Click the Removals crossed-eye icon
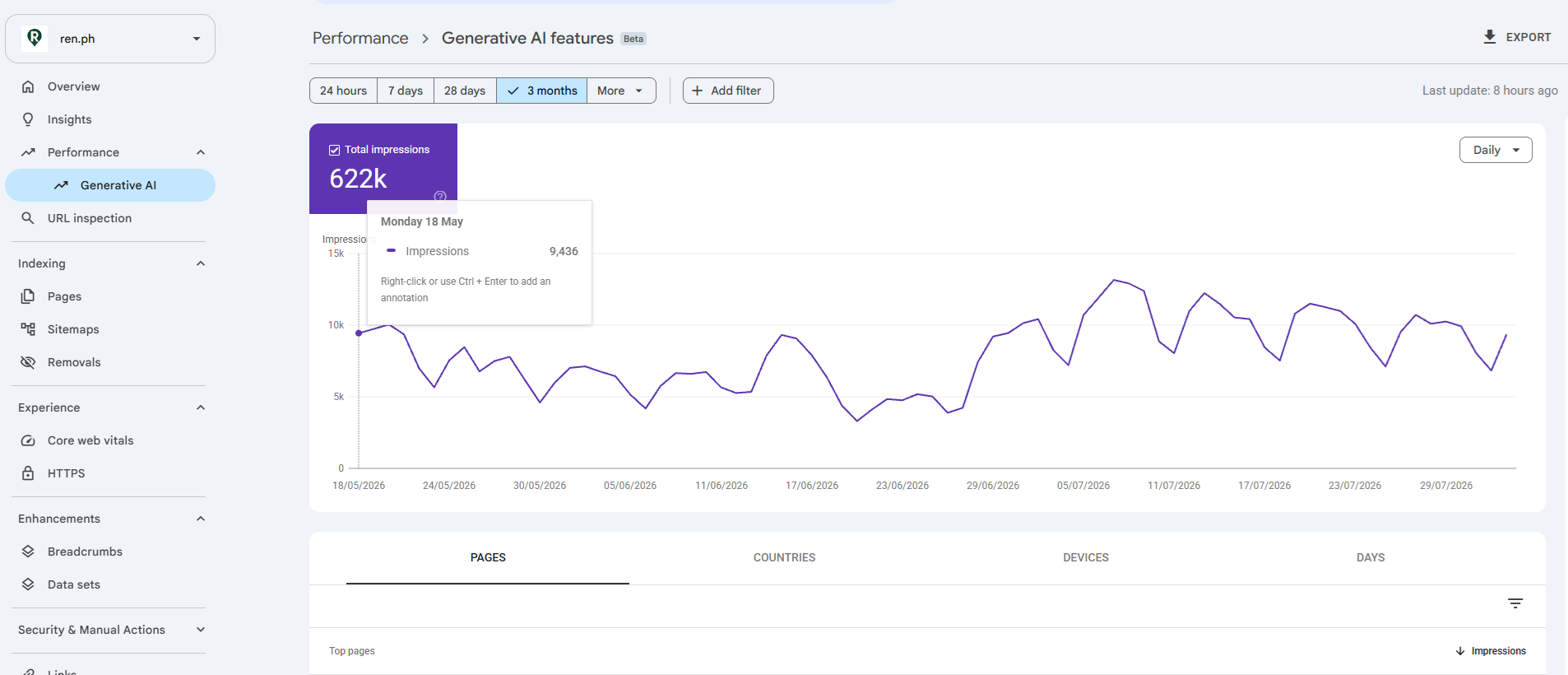Screen dimensions: 1568x675 click(28, 362)
